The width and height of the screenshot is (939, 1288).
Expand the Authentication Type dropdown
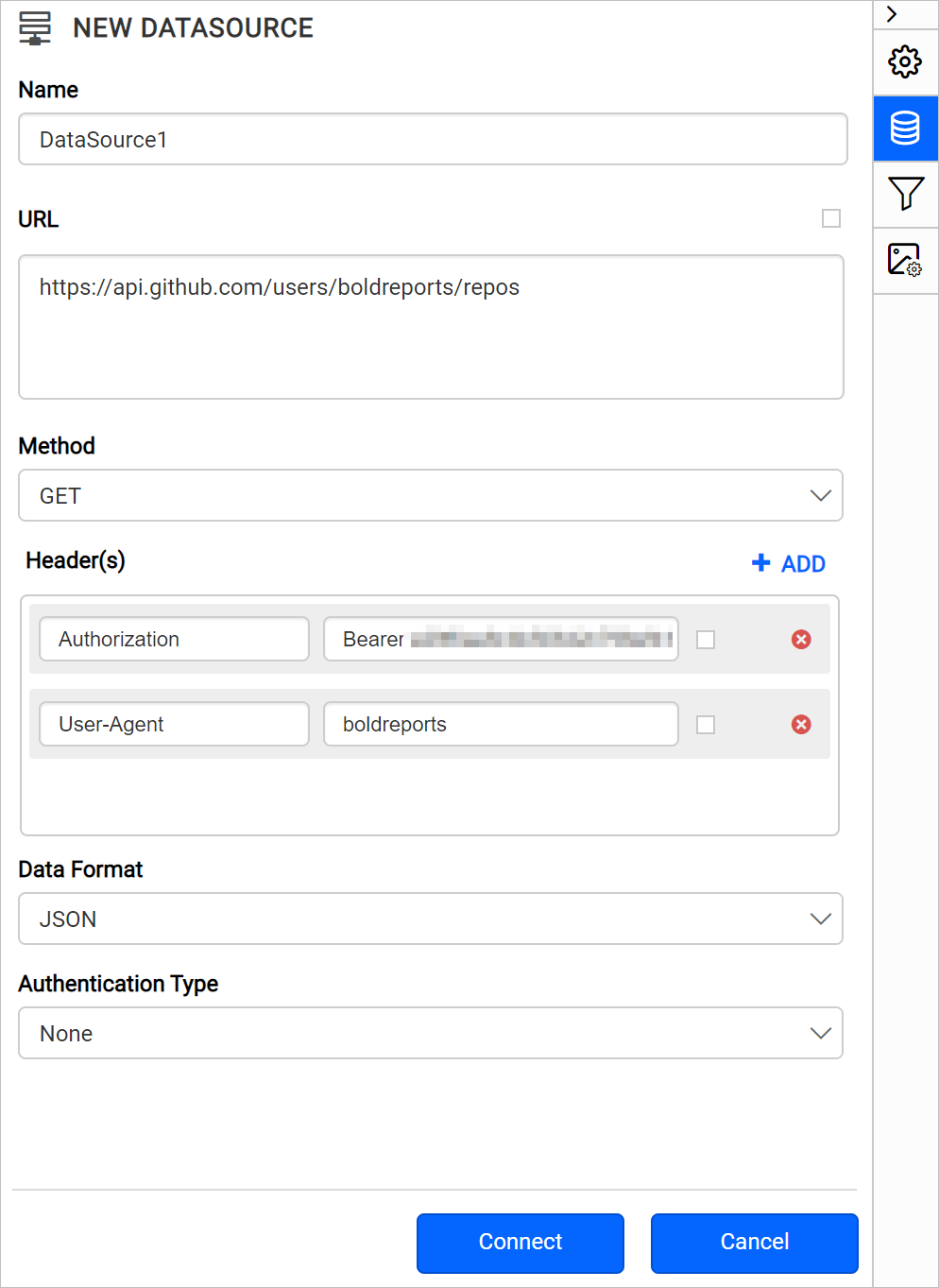pyautogui.click(x=431, y=1033)
